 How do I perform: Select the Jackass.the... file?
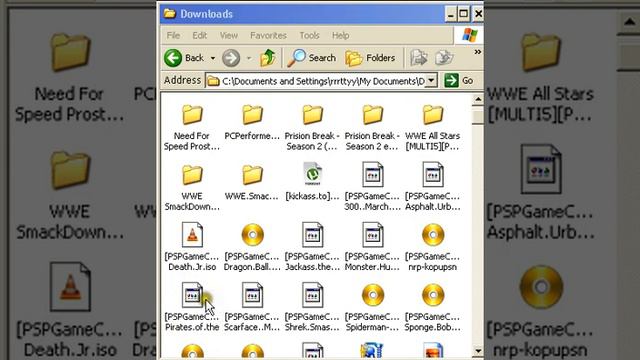tap(312, 247)
